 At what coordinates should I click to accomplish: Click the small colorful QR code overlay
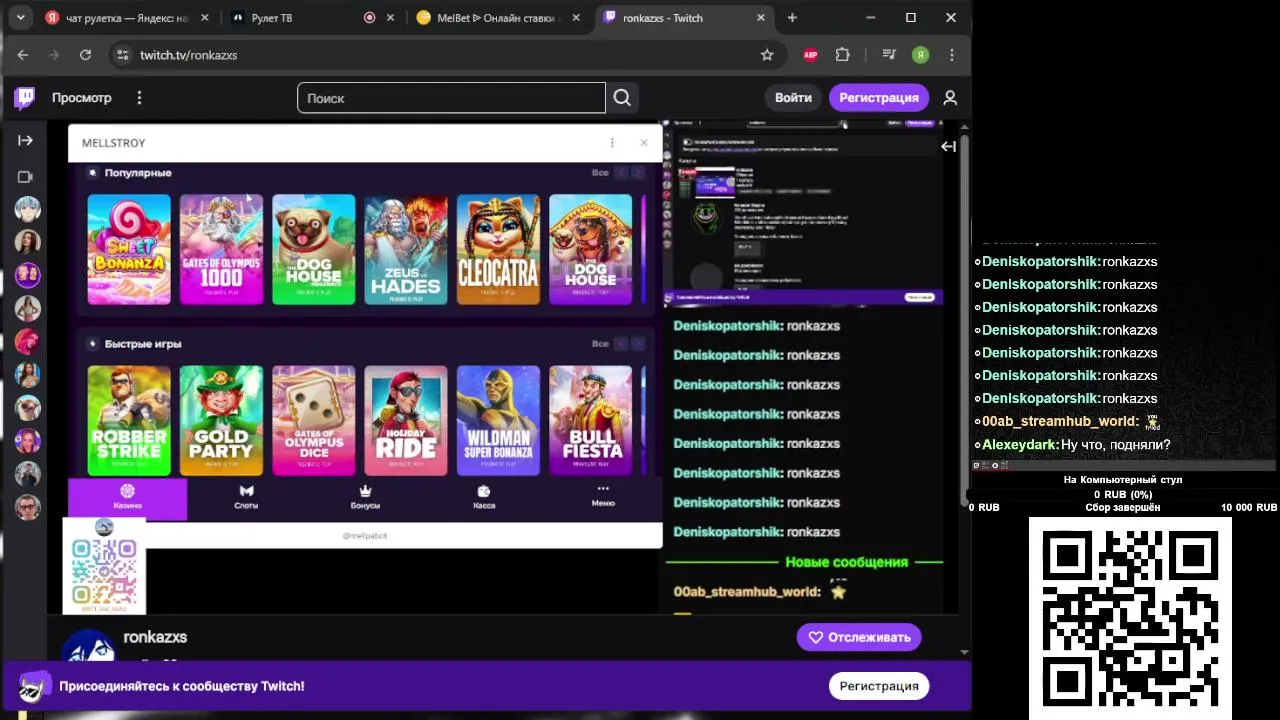click(x=104, y=566)
